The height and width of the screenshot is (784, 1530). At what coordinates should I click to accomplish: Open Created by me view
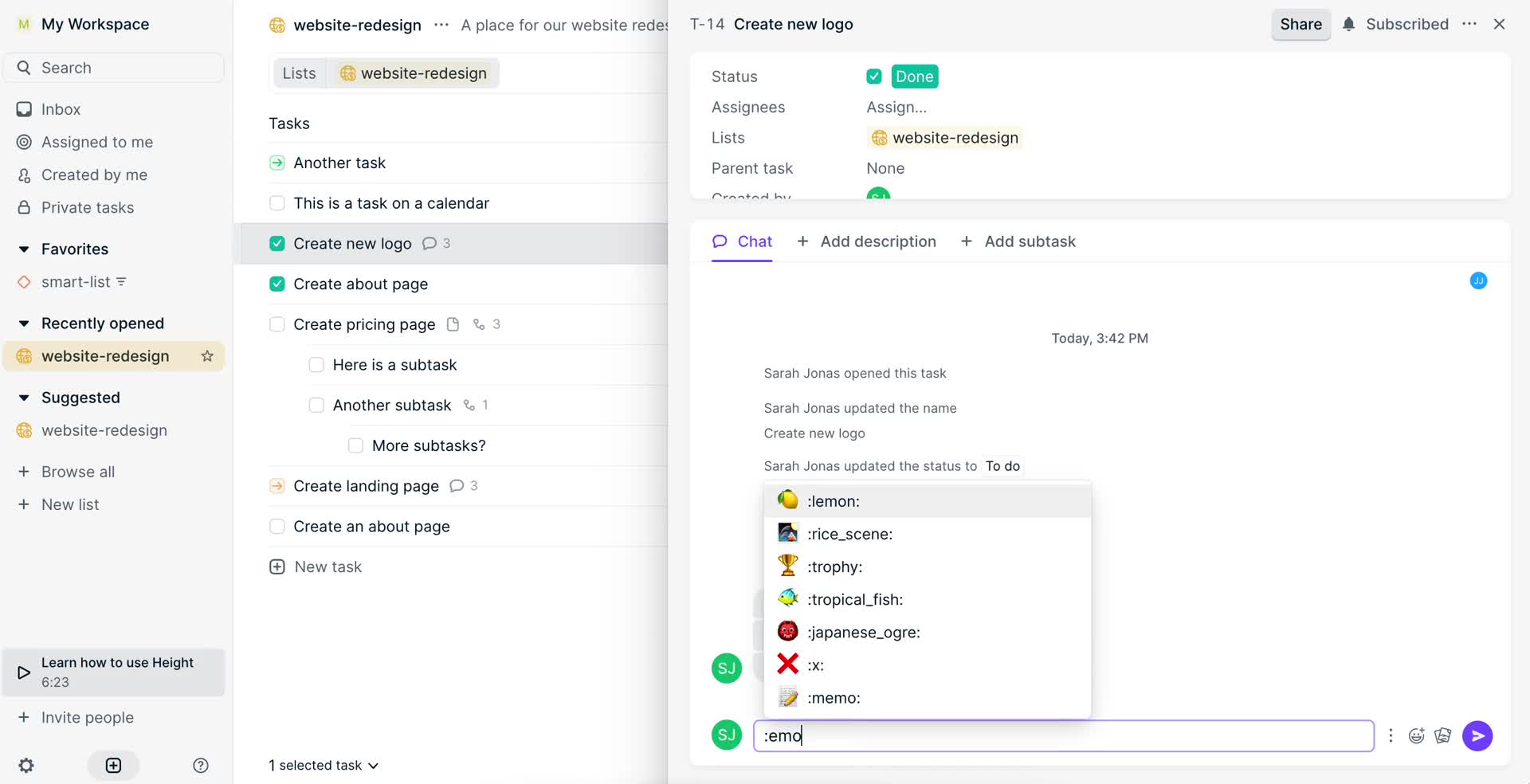tap(94, 174)
